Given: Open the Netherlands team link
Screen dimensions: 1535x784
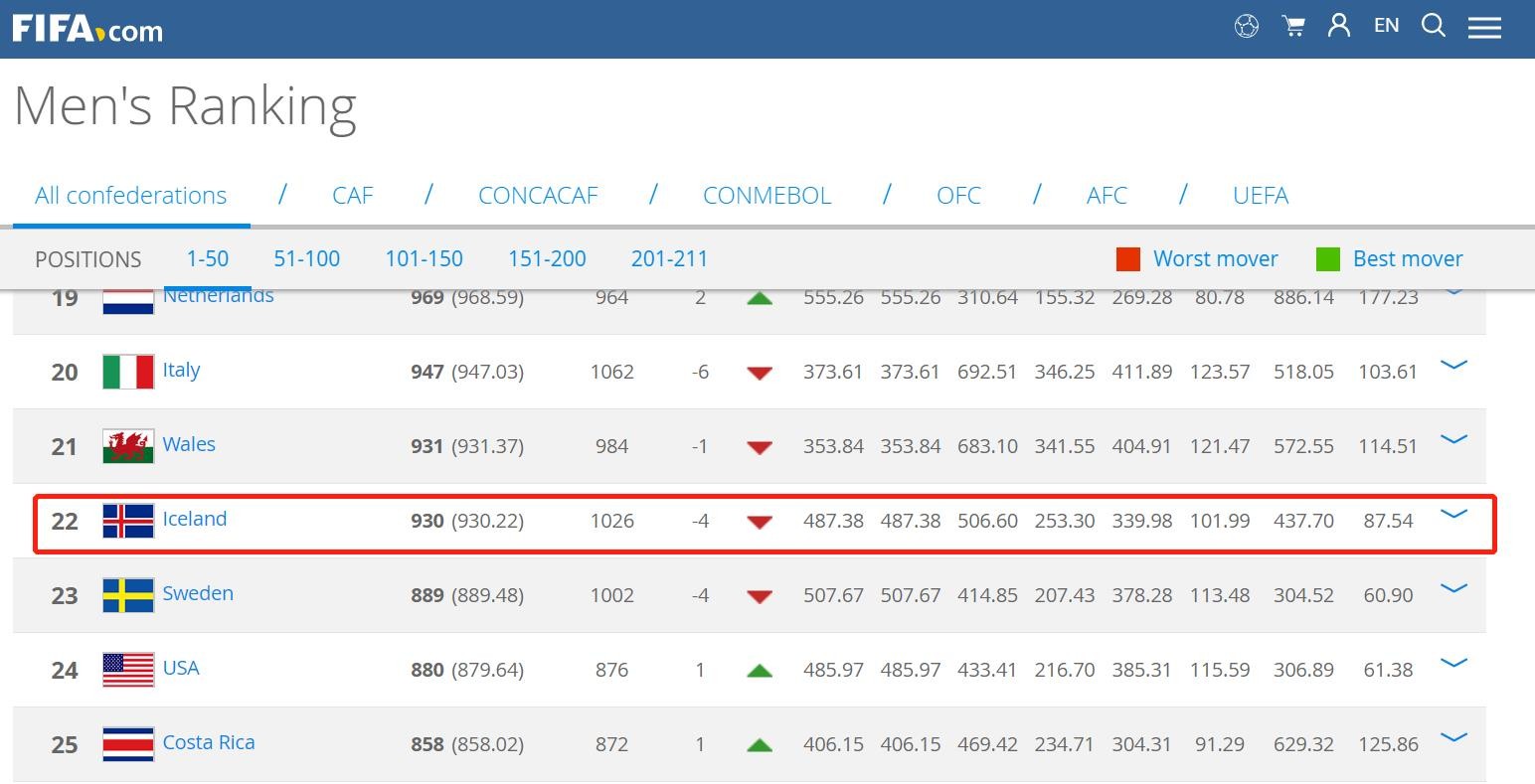Looking at the screenshot, I should tap(218, 295).
